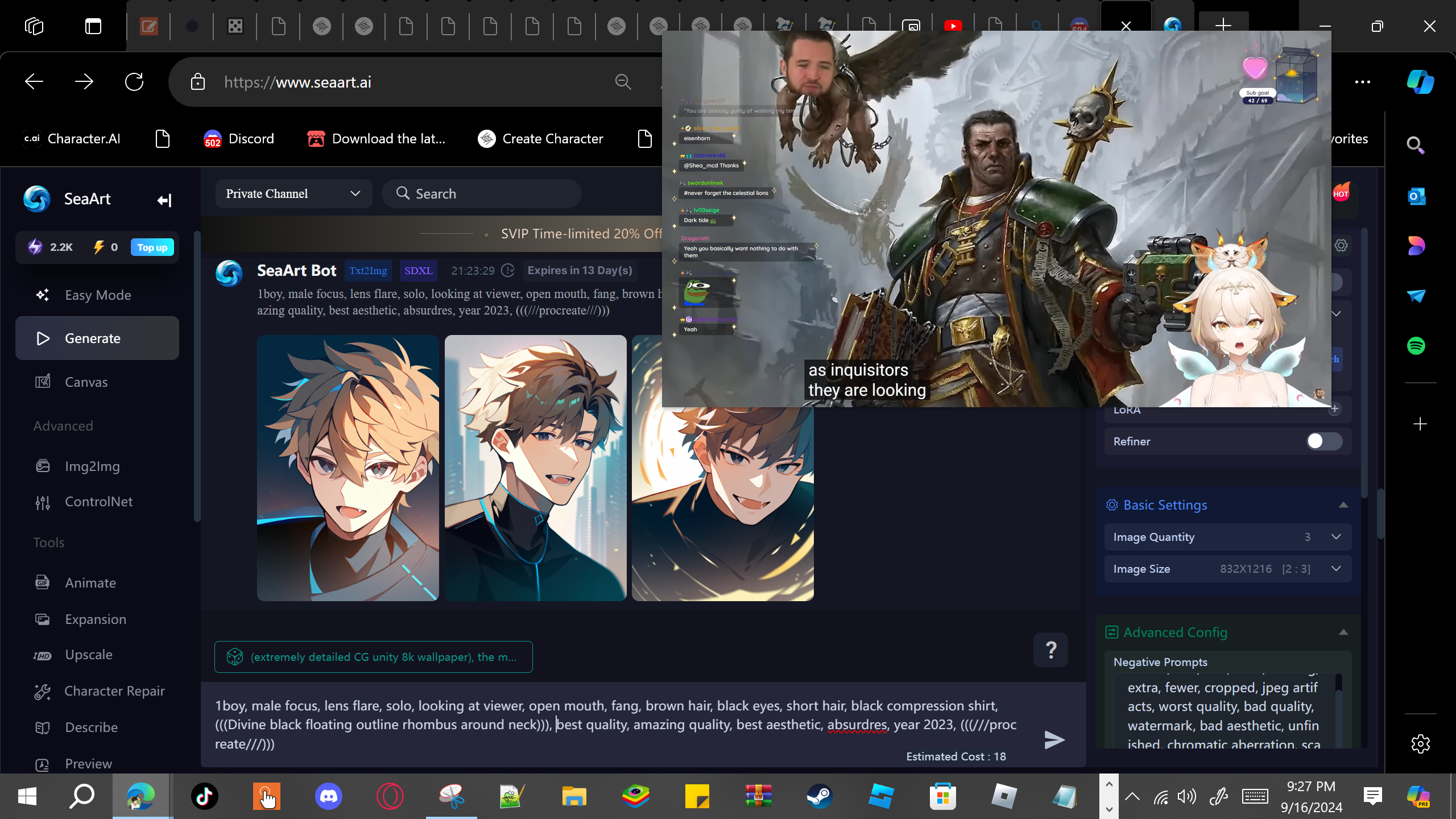Open Spotify in the Edge sidebar
This screenshot has height=819, width=1456.
click(x=1416, y=346)
